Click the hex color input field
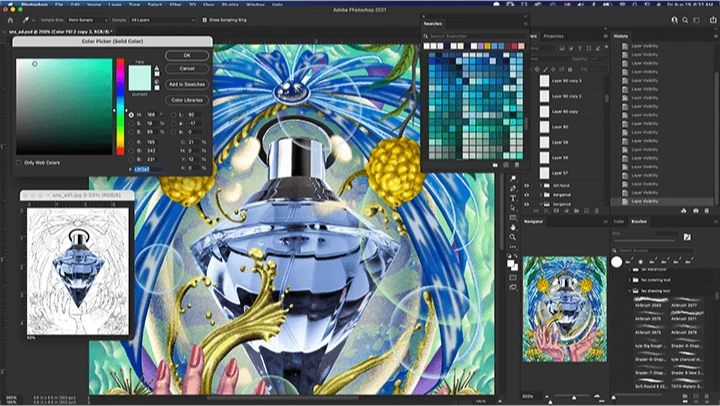This screenshot has height=406, width=720. pyautogui.click(x=149, y=169)
